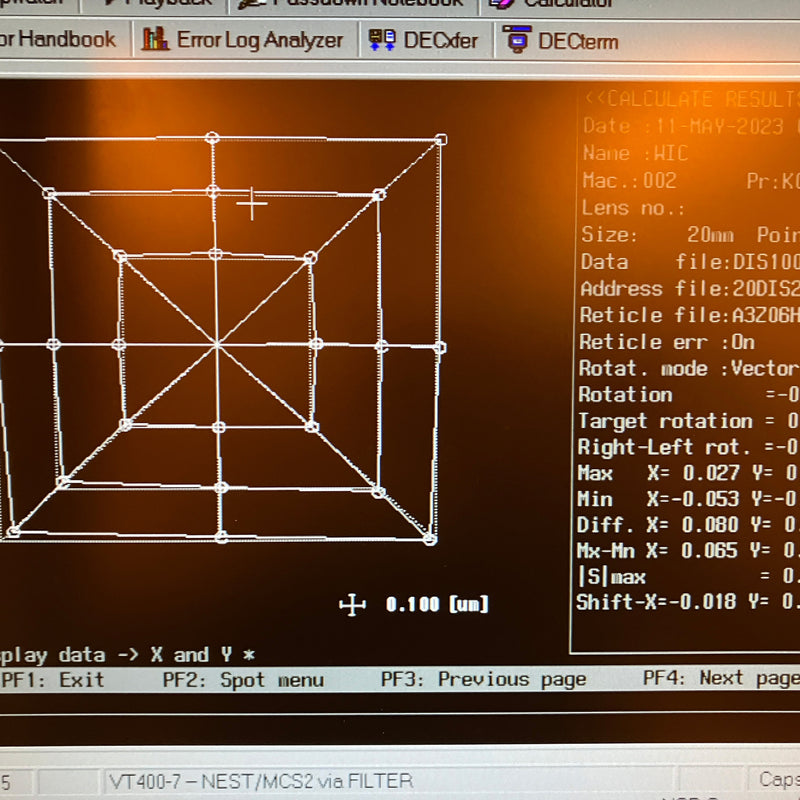Click the "Right-Left rot." row

coord(688,447)
